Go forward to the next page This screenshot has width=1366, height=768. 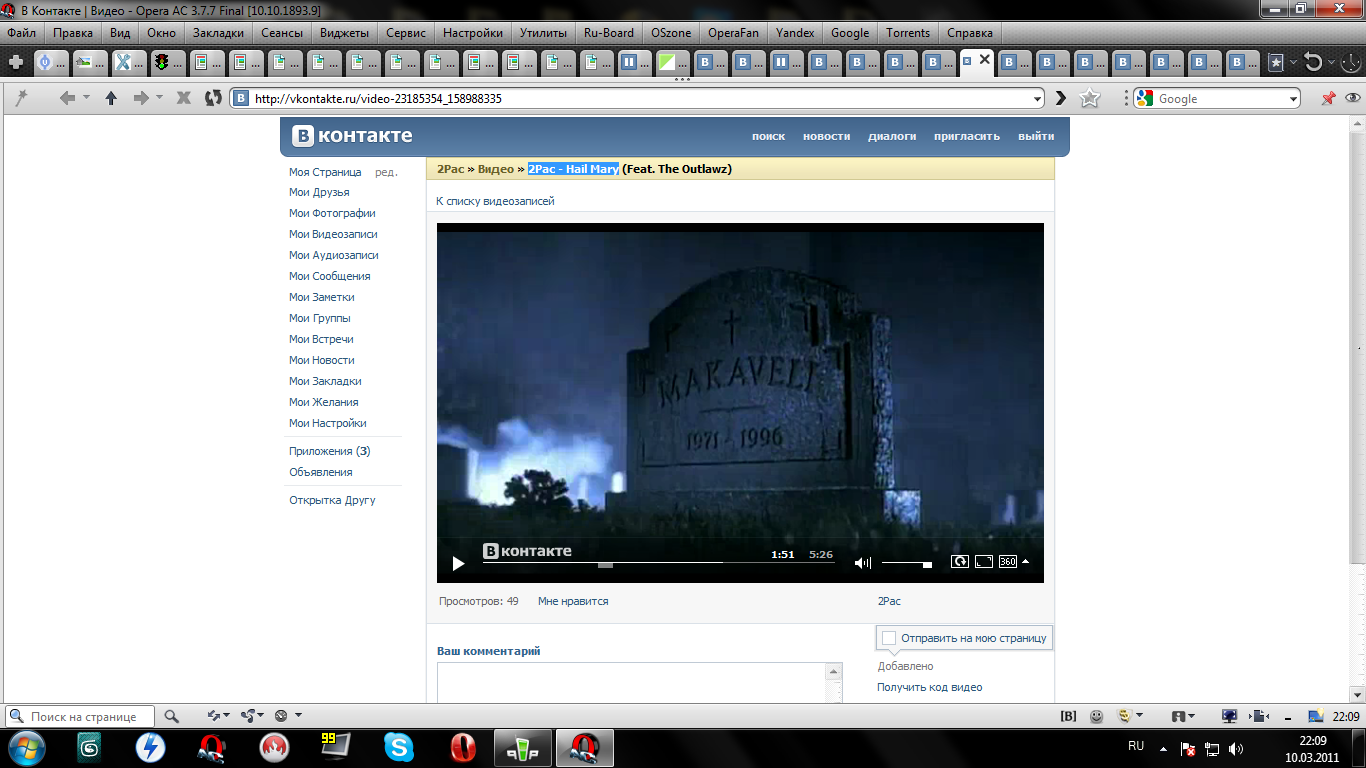[x=140, y=98]
